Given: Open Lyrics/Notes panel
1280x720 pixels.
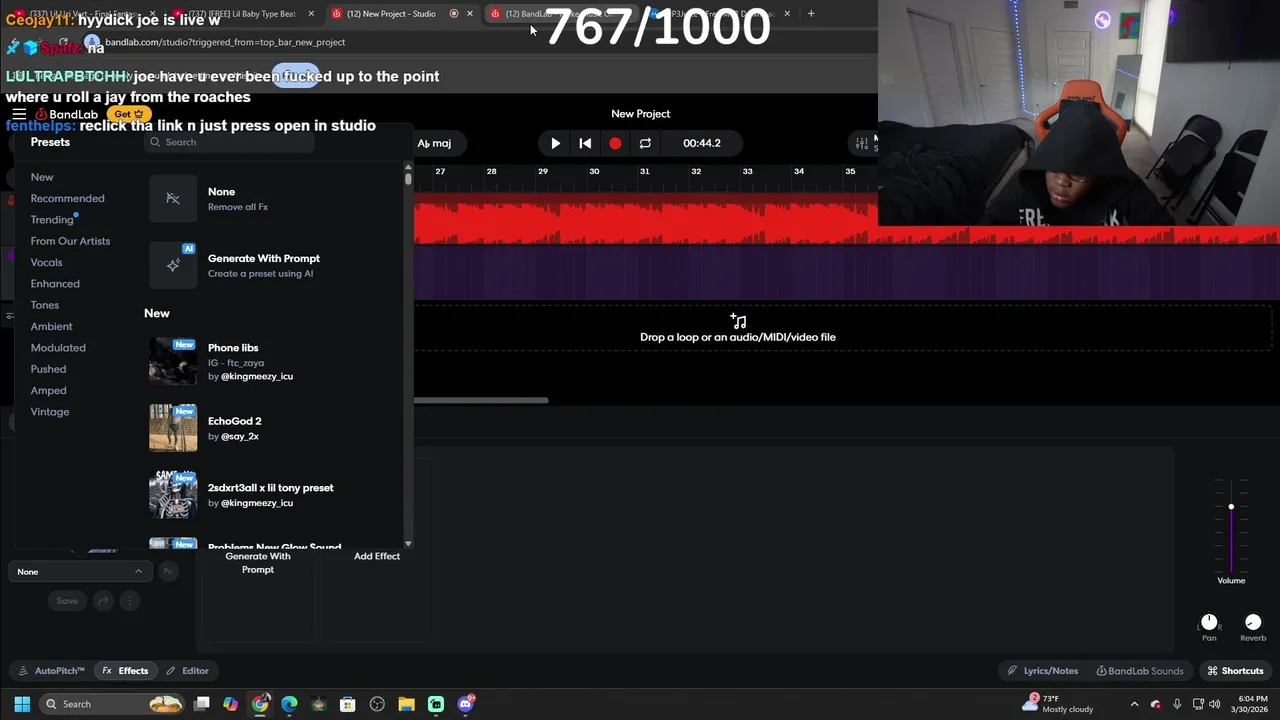Looking at the screenshot, I should (1043, 671).
